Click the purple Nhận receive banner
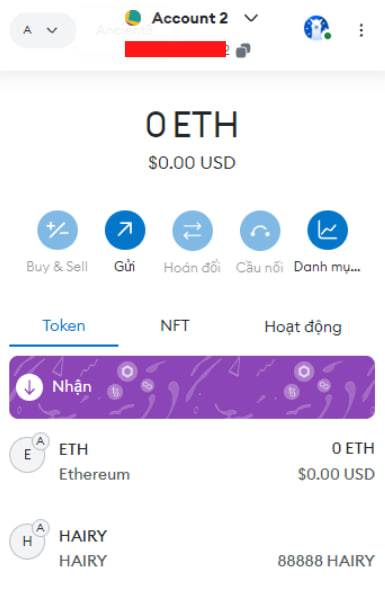The width and height of the screenshot is (385, 612). click(192, 387)
